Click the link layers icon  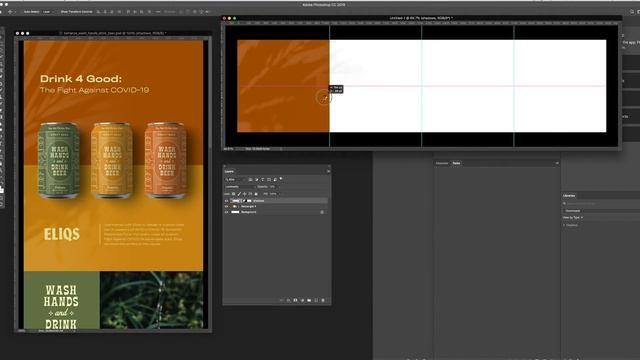pyautogui.click(x=282, y=300)
